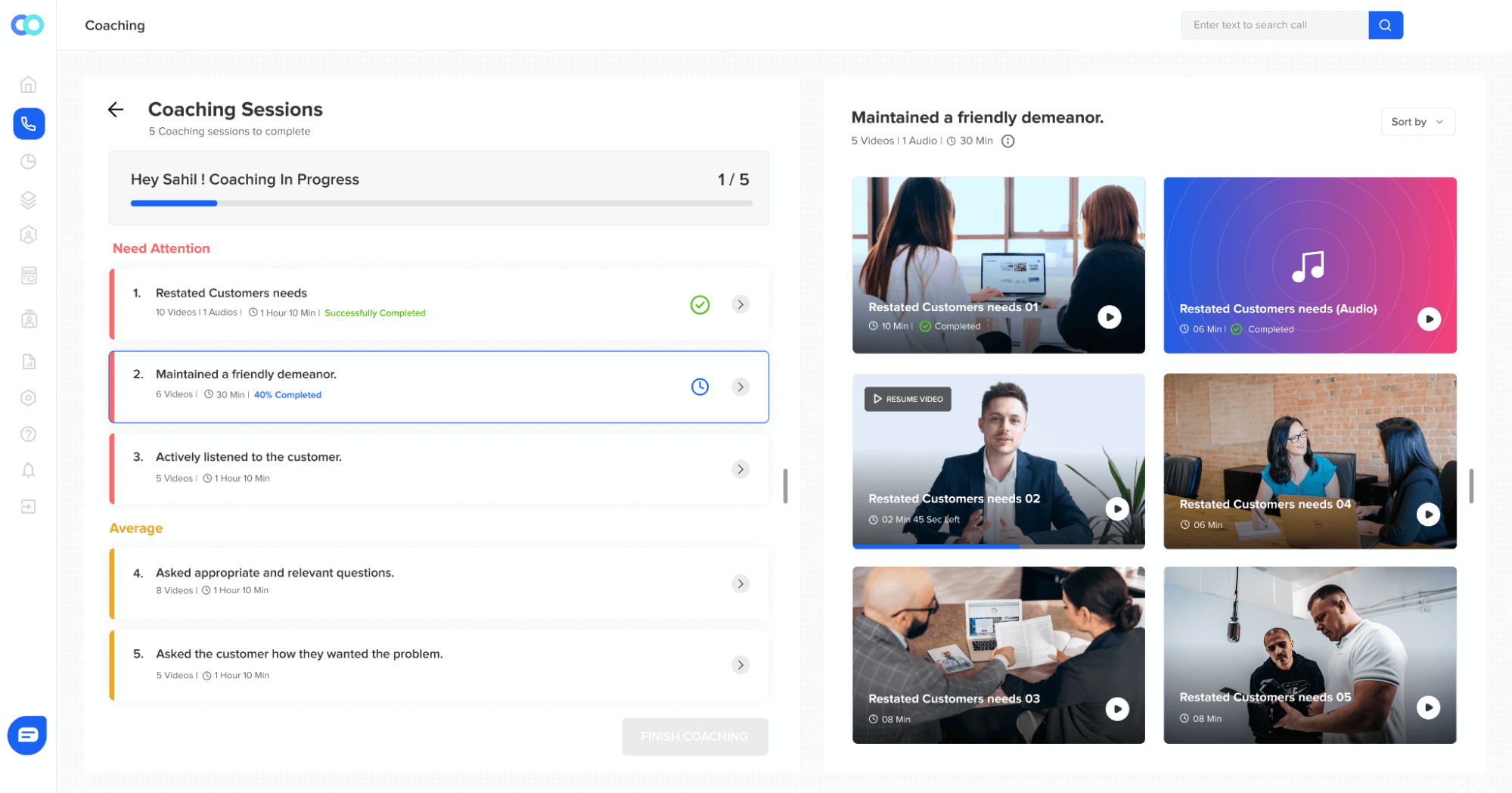This screenshot has width=1512, height=793.
Task: Click the Finish Coaching button
Action: click(x=694, y=736)
